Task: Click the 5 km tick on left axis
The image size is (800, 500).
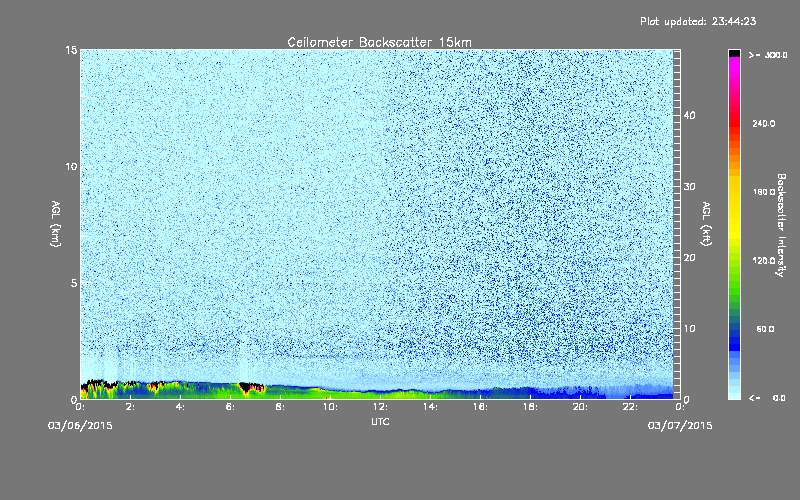Action: tap(74, 283)
